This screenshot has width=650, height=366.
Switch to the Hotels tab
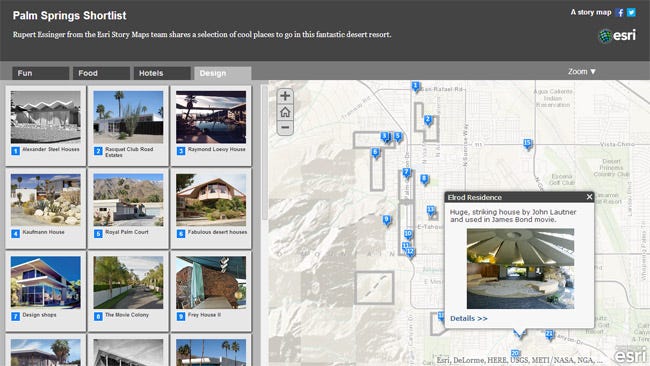(162, 73)
